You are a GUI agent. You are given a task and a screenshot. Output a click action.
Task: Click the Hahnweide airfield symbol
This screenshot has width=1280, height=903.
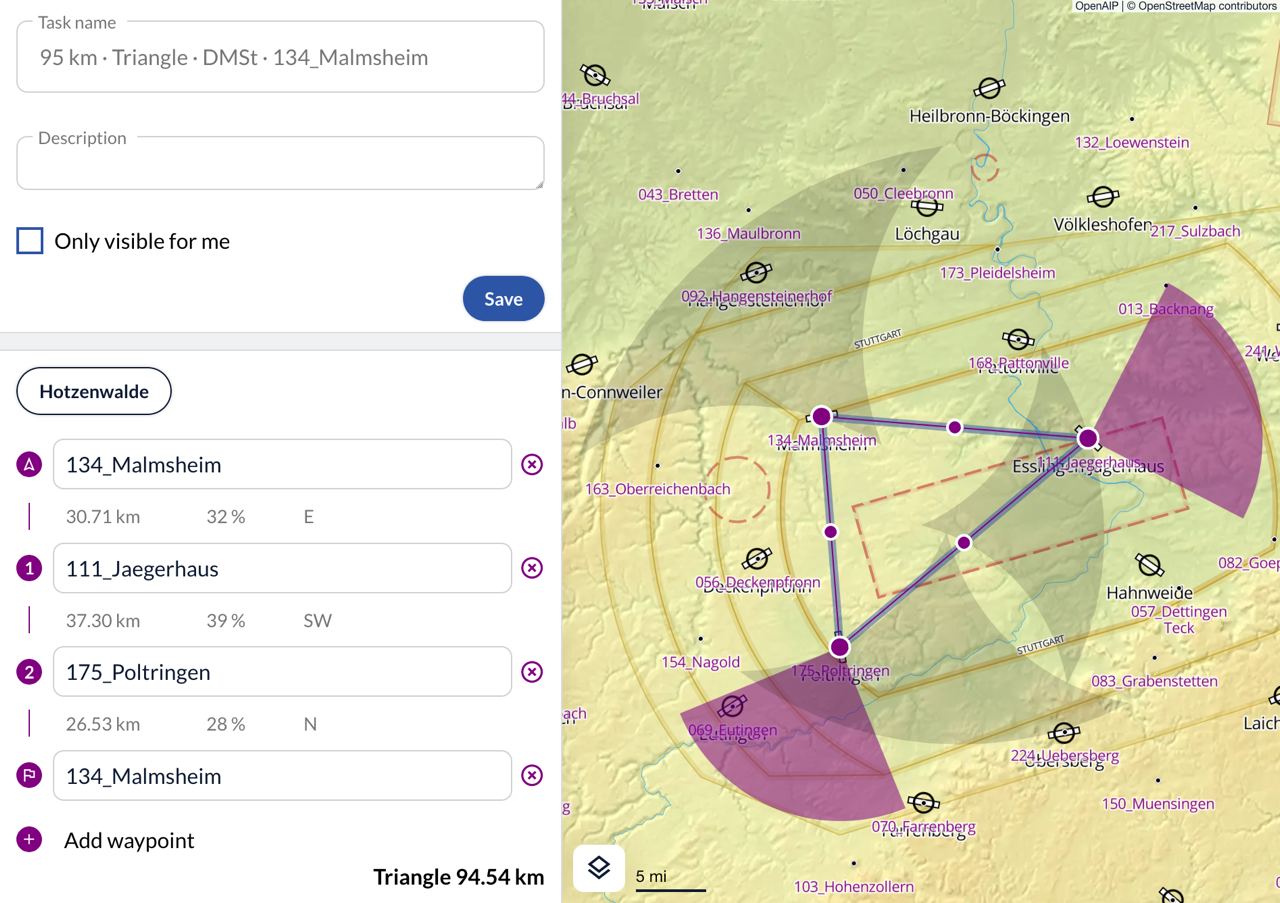(1150, 566)
